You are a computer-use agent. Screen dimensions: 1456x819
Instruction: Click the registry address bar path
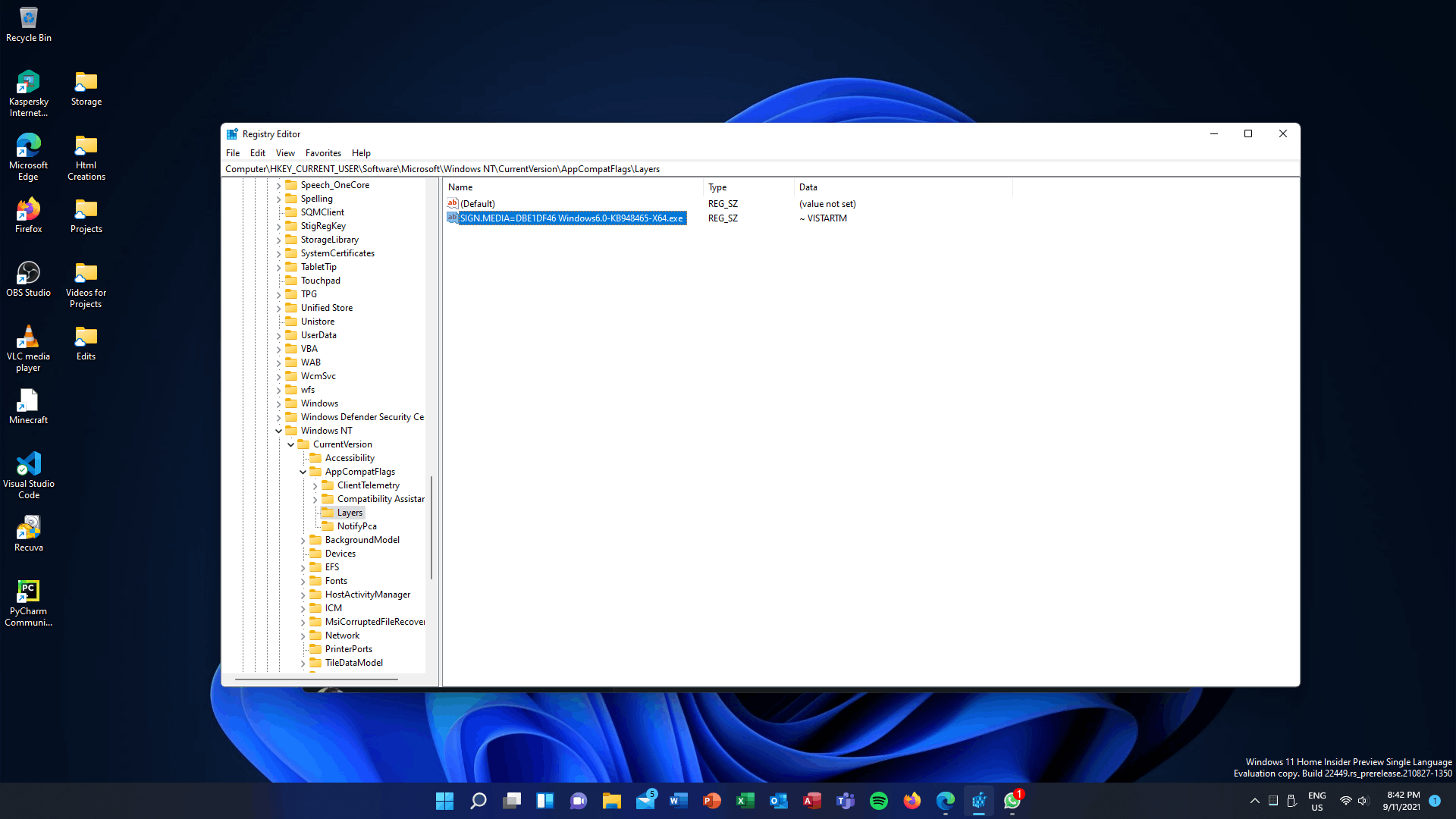coord(761,169)
